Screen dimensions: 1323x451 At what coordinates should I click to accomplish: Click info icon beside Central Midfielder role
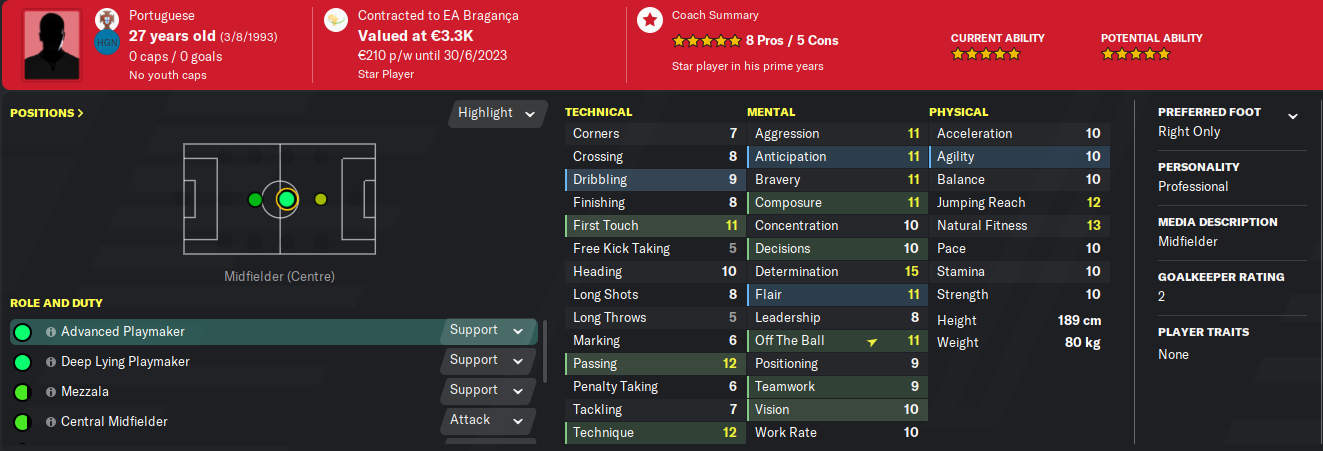click(51, 422)
